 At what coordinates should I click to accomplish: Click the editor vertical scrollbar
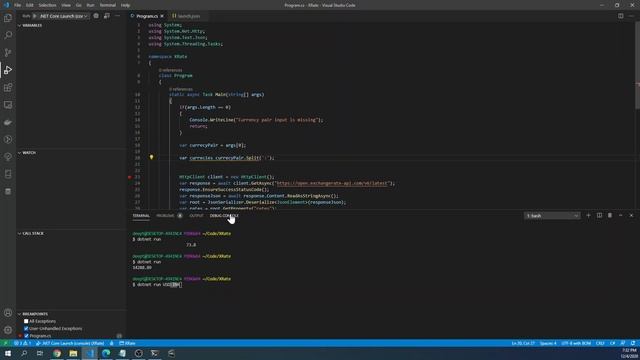(x=637, y=65)
